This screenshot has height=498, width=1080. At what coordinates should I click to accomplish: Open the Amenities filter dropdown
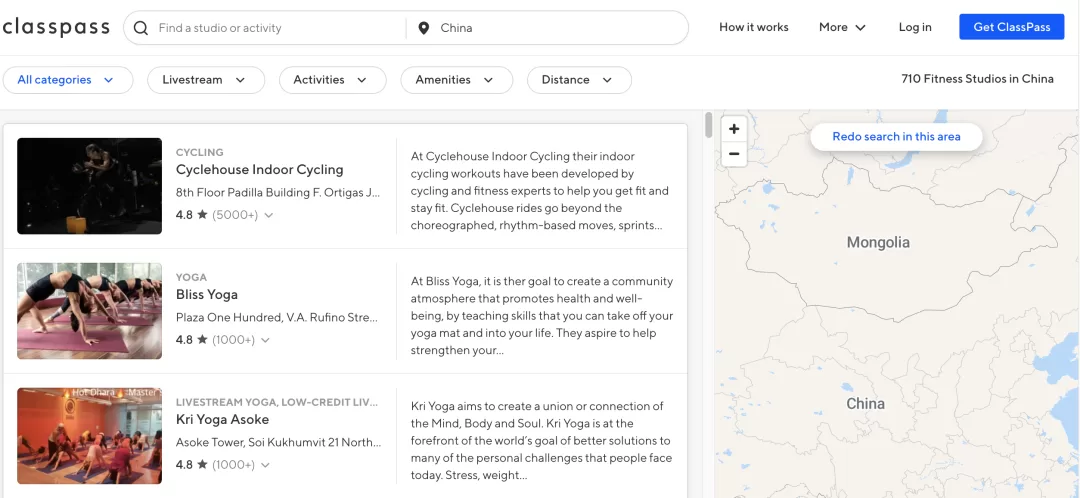point(457,80)
